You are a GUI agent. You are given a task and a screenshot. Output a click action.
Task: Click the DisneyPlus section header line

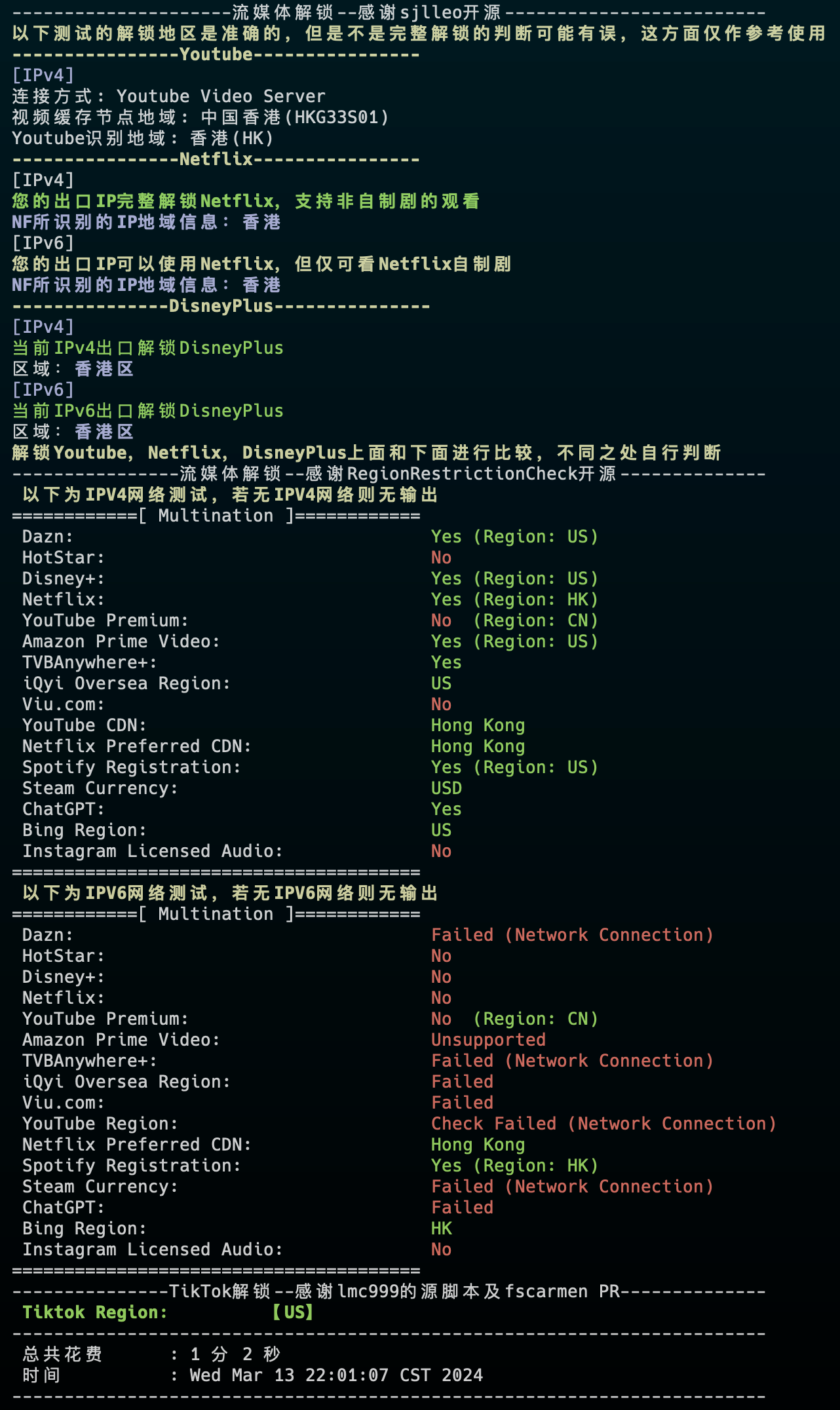point(221,306)
